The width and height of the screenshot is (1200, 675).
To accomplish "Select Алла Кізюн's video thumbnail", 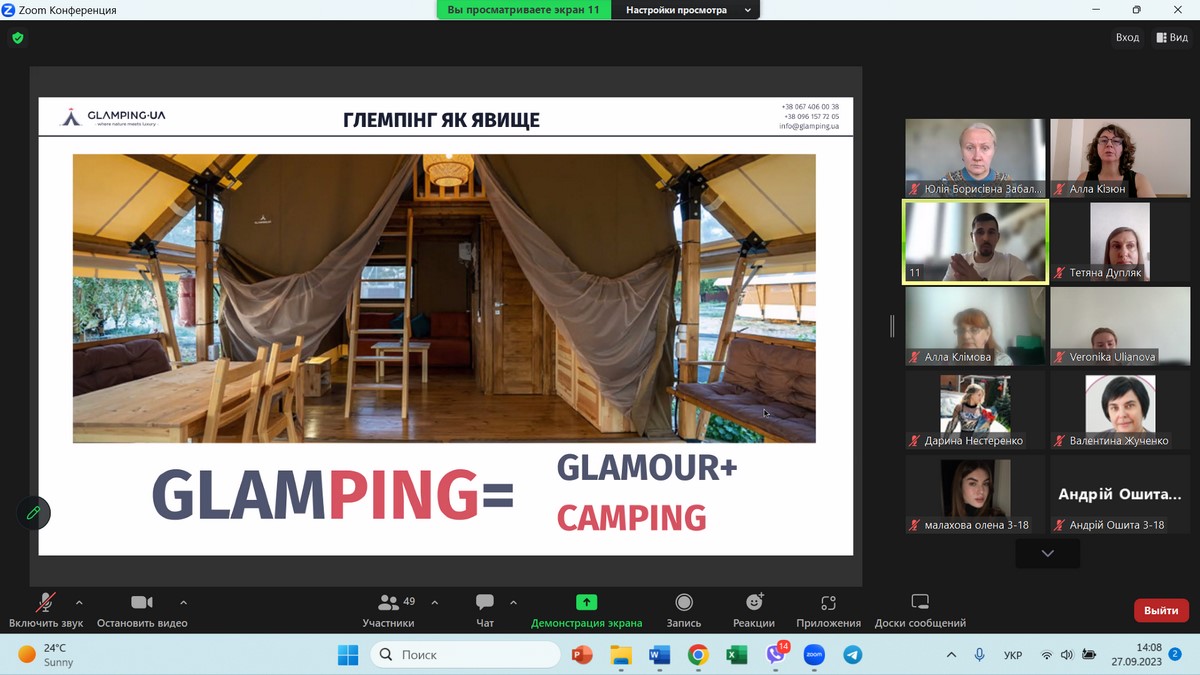I will click(x=1119, y=158).
